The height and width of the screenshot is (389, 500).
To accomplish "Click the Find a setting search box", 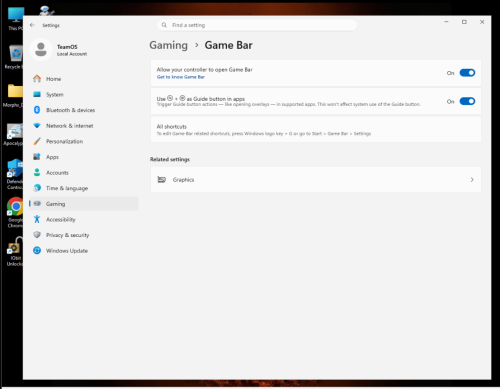I will [257, 25].
